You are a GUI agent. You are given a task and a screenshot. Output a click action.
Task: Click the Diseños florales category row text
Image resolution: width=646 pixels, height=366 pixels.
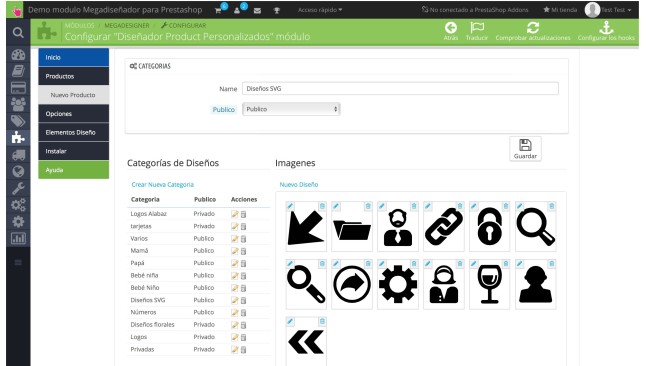(152, 325)
